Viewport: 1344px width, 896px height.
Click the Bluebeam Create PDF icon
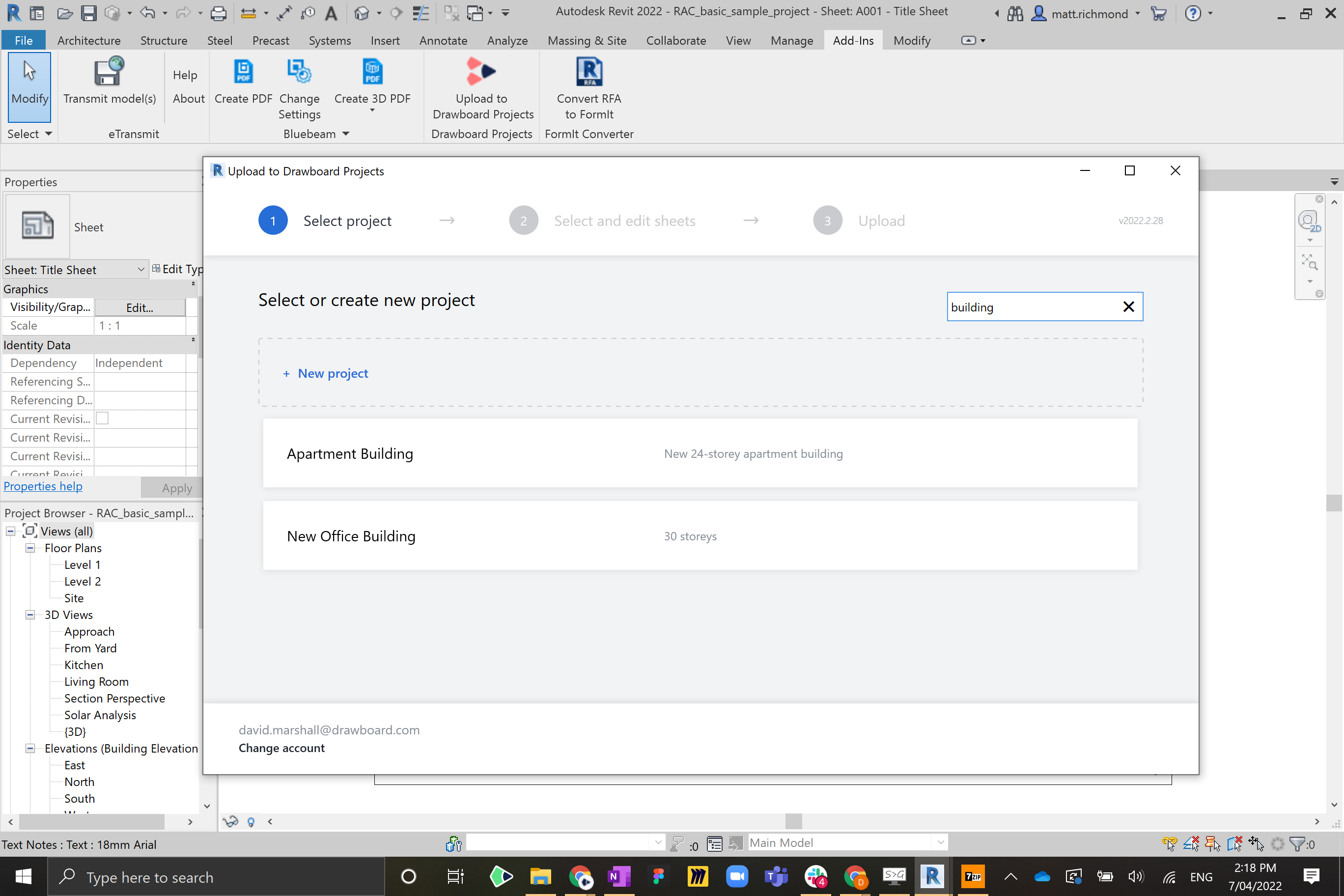click(244, 72)
